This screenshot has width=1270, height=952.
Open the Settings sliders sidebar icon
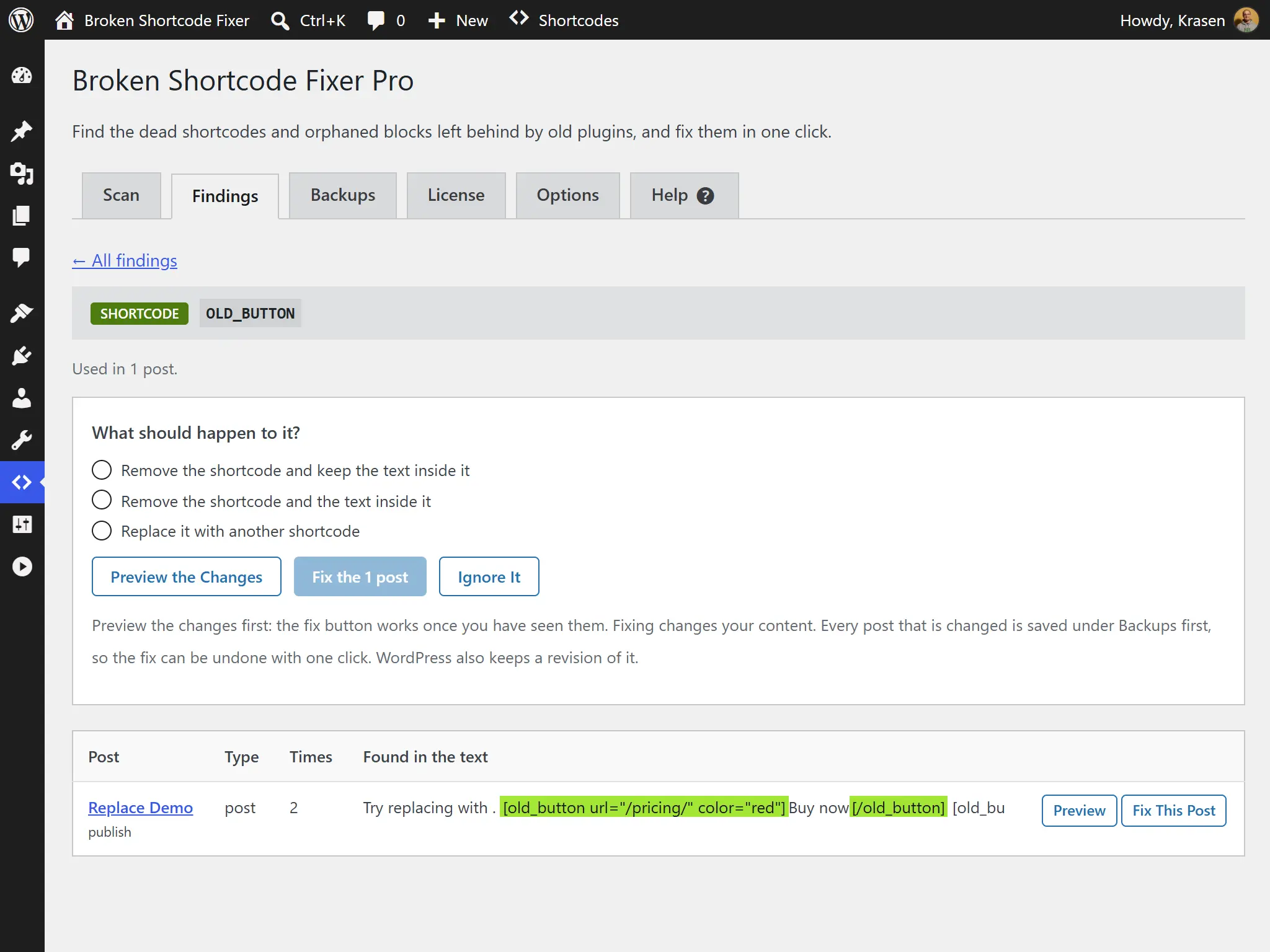click(x=22, y=524)
